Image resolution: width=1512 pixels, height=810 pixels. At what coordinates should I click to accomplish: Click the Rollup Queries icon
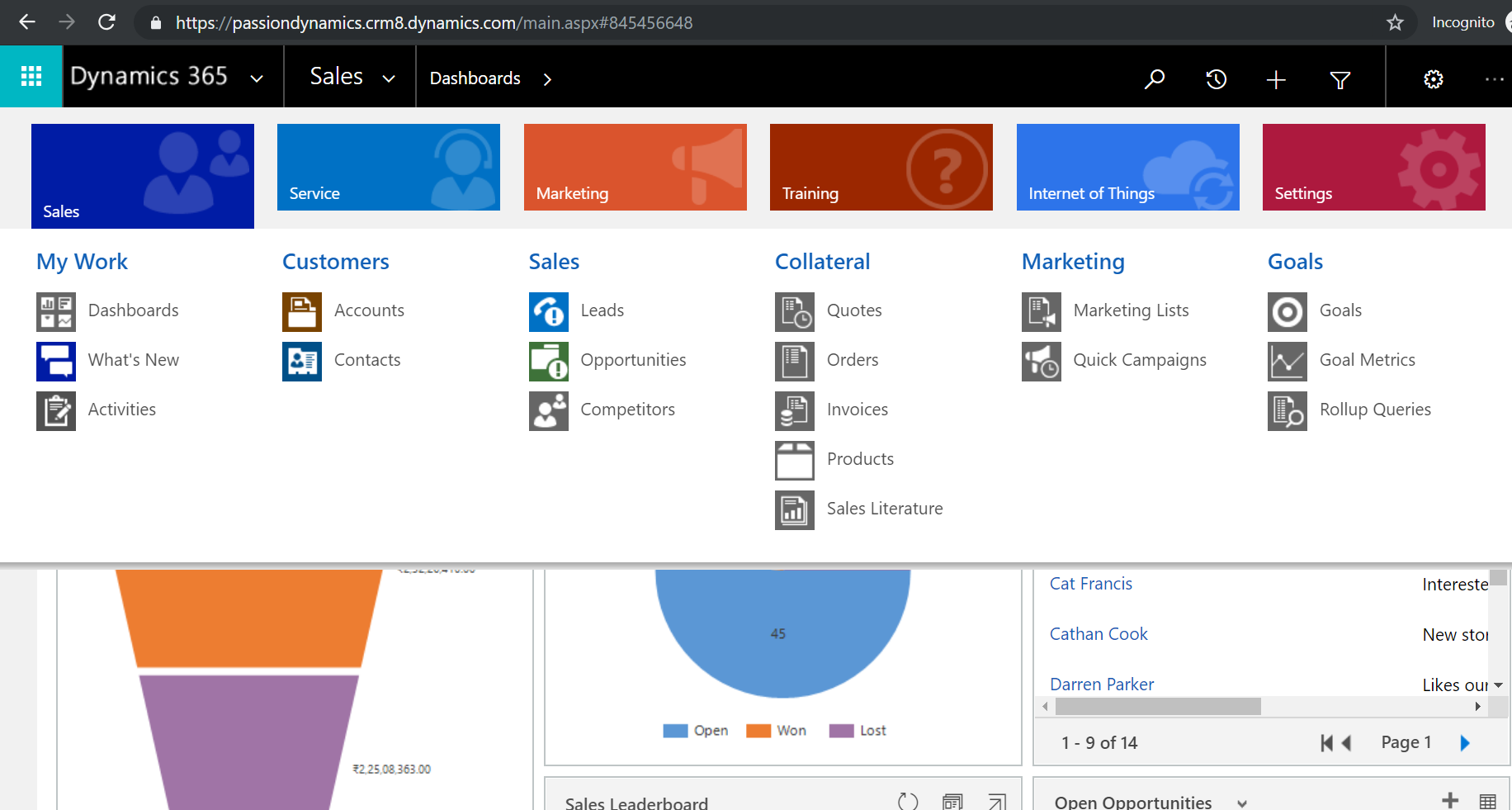(x=1287, y=410)
